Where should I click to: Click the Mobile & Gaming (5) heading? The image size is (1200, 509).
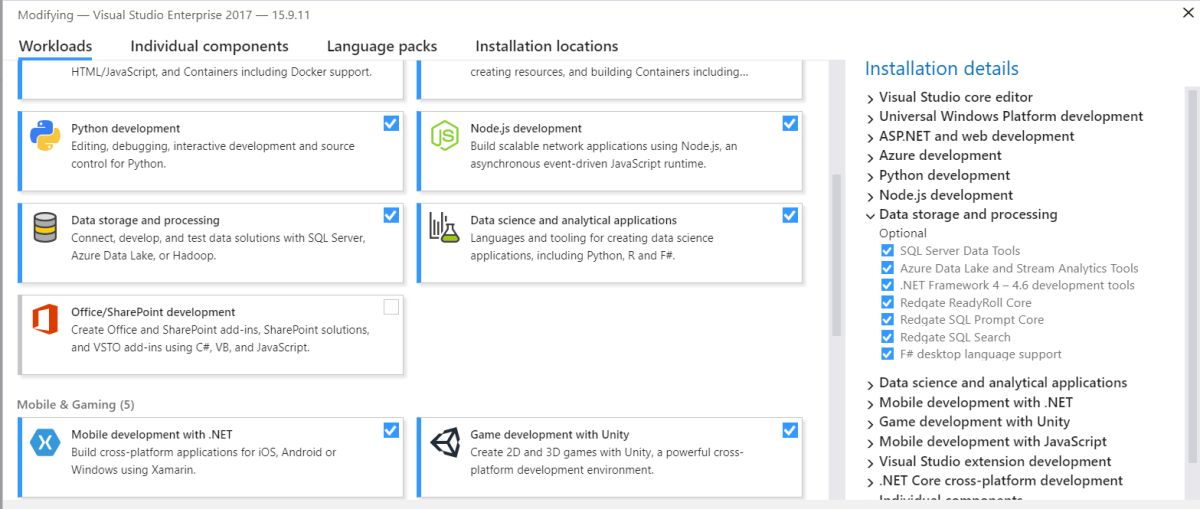pos(76,405)
